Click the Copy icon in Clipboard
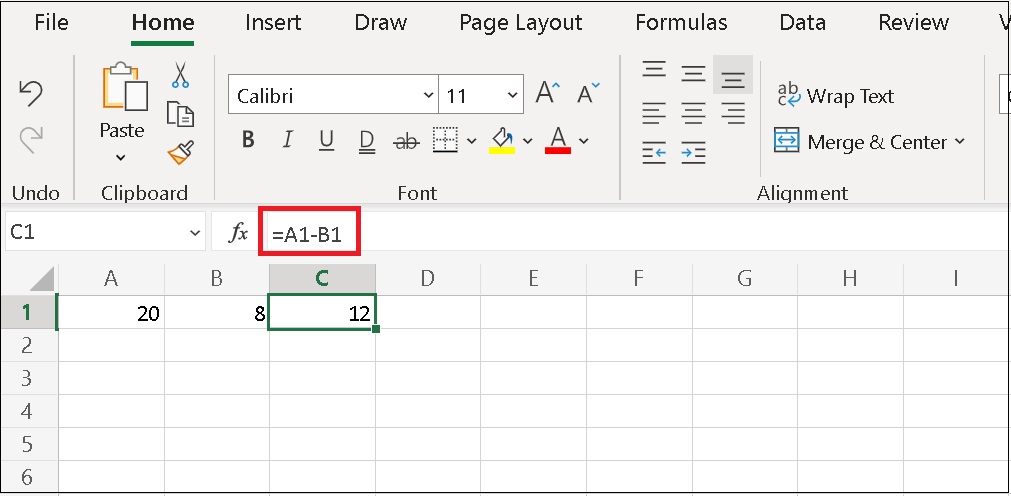Screen dimensions: 1011x496 click(x=180, y=113)
